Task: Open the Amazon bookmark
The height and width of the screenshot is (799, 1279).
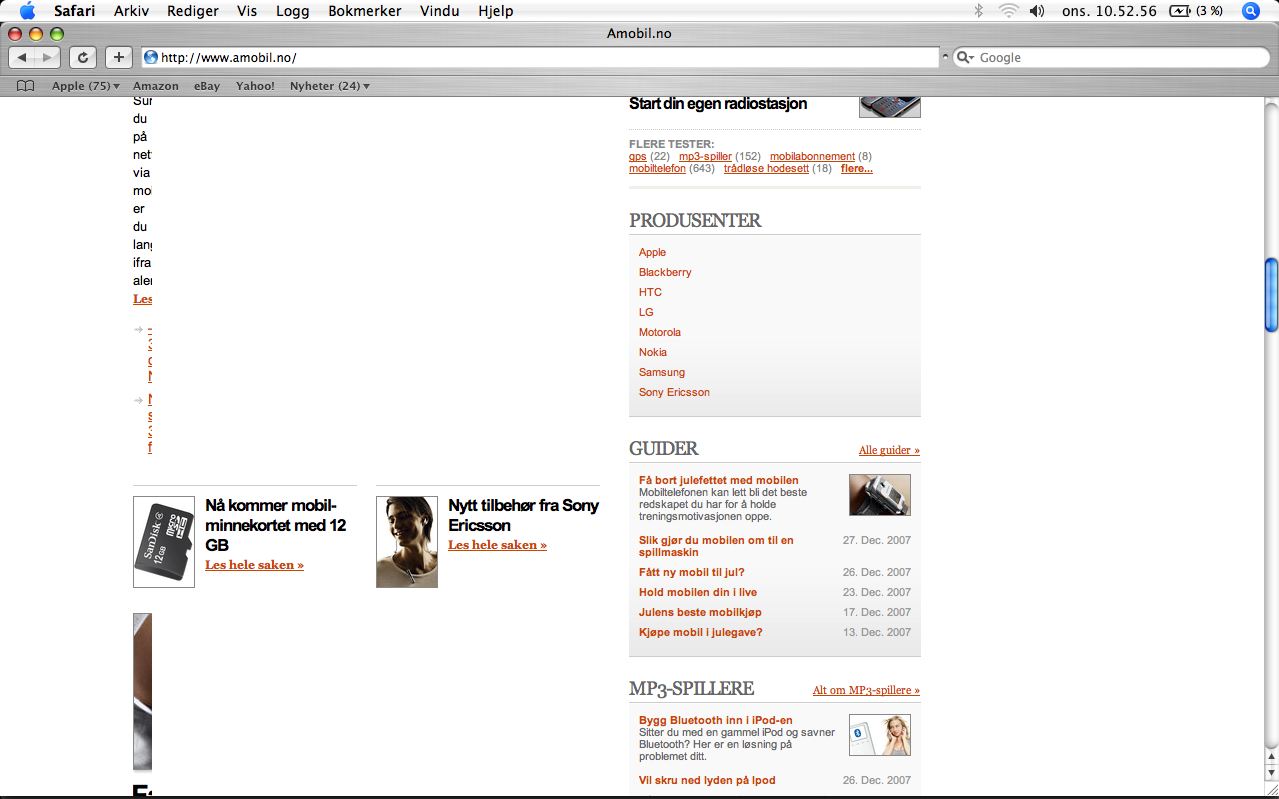Action: pos(156,86)
